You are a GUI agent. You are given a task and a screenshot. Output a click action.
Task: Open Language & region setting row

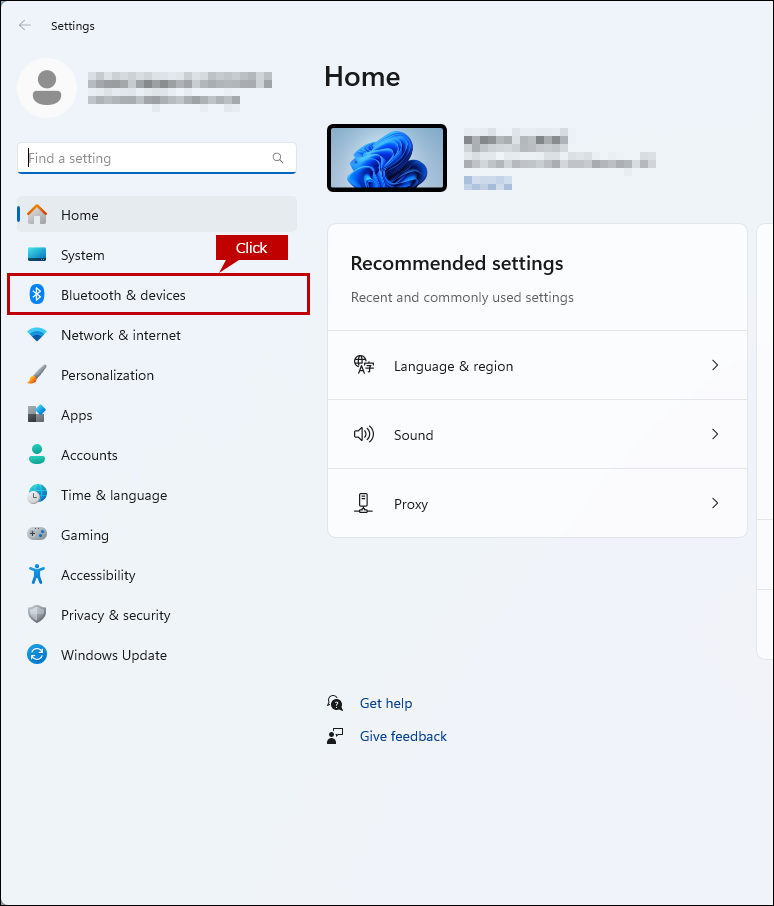coord(537,365)
